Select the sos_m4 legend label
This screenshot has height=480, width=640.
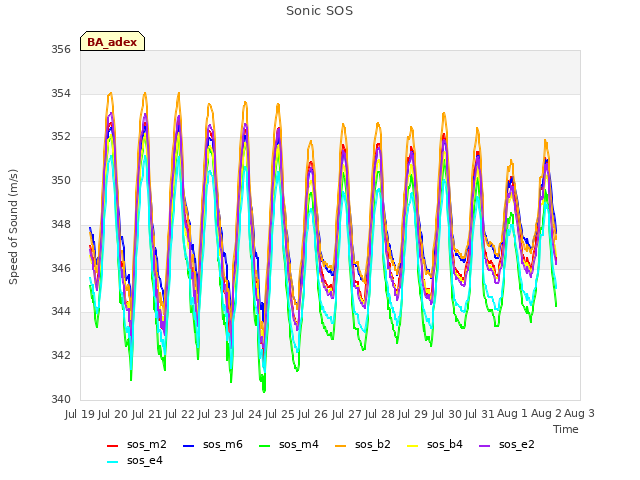(299, 444)
